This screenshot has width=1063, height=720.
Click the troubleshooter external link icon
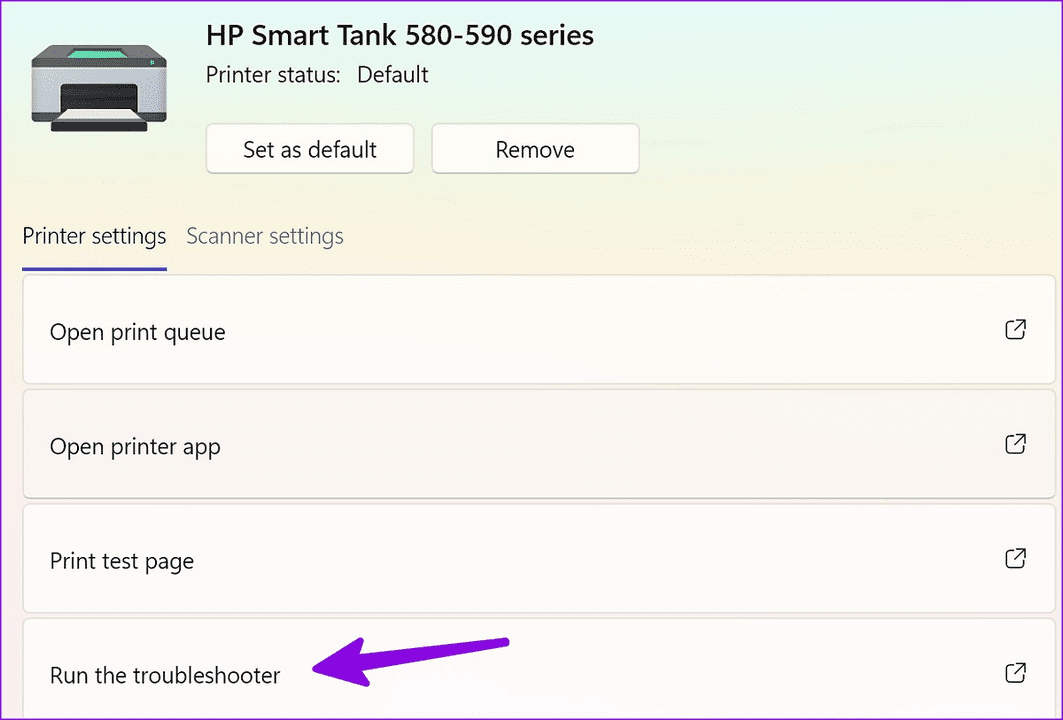coord(1015,673)
